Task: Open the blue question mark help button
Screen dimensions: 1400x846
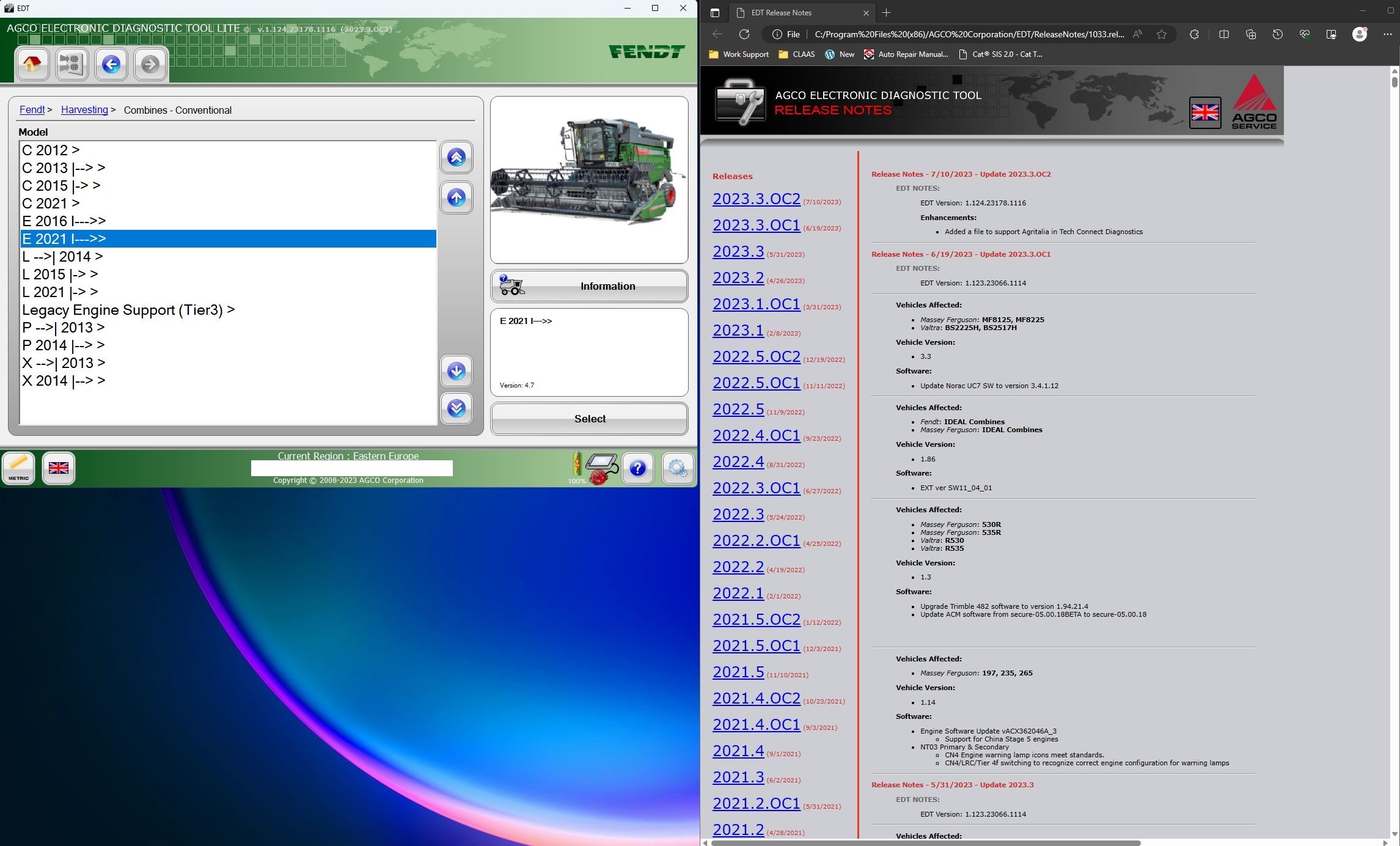Action: [637, 468]
